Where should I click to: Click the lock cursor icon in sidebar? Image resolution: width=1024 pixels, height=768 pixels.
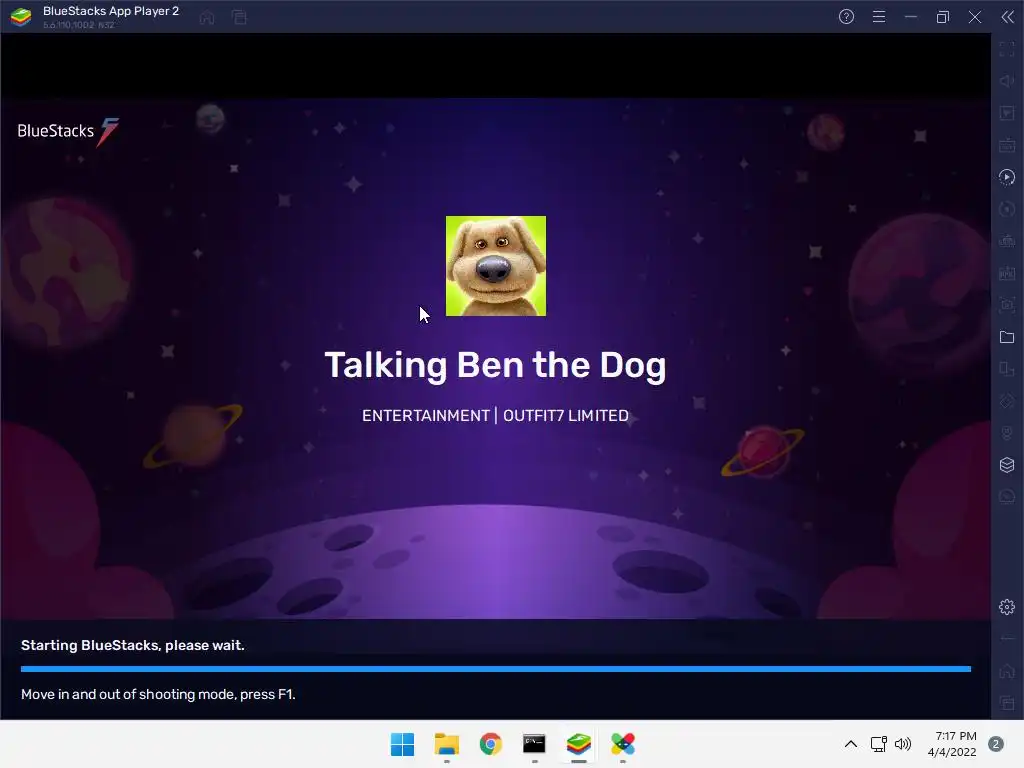coord(1007,113)
